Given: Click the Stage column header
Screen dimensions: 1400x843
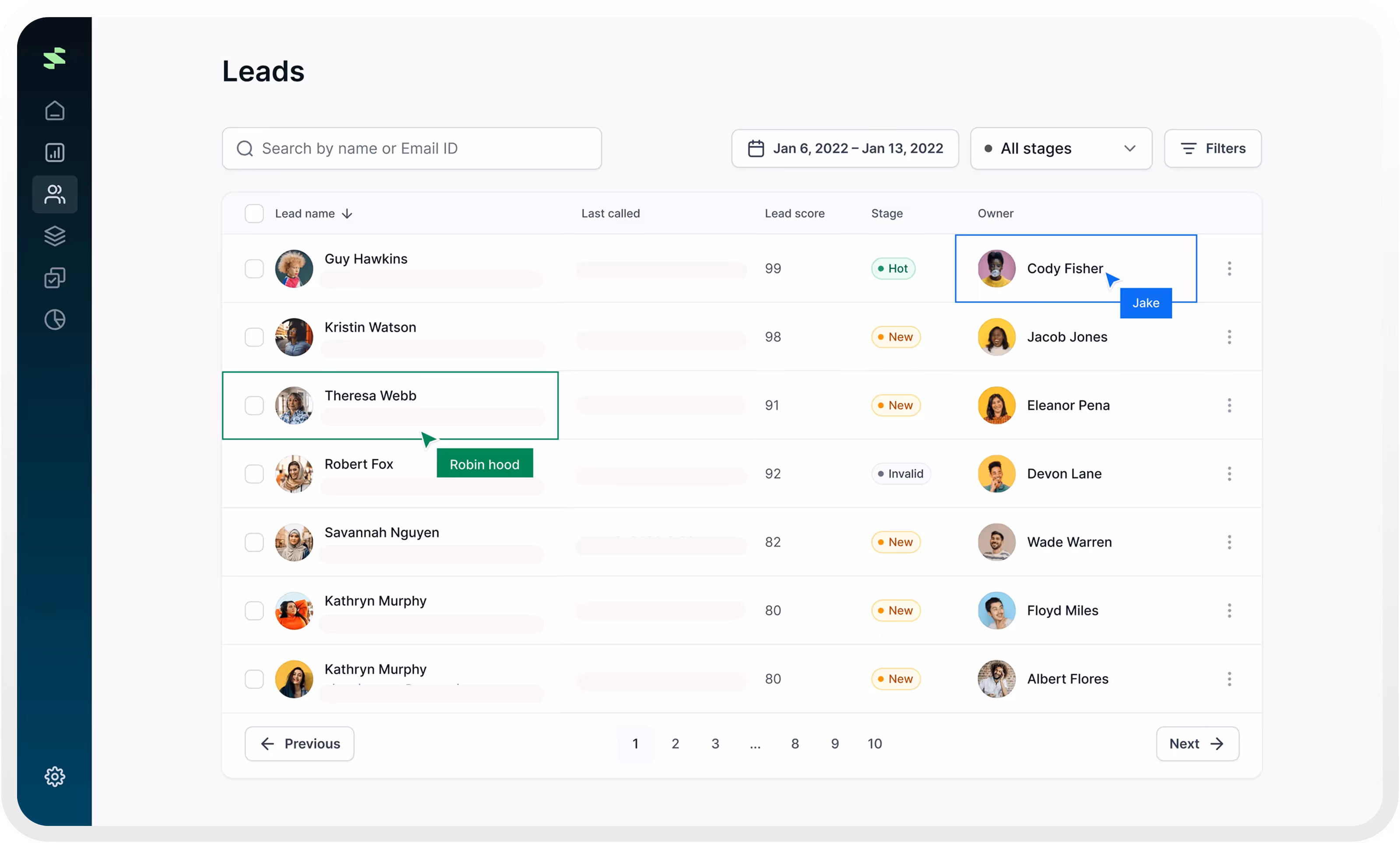Looking at the screenshot, I should [887, 214].
